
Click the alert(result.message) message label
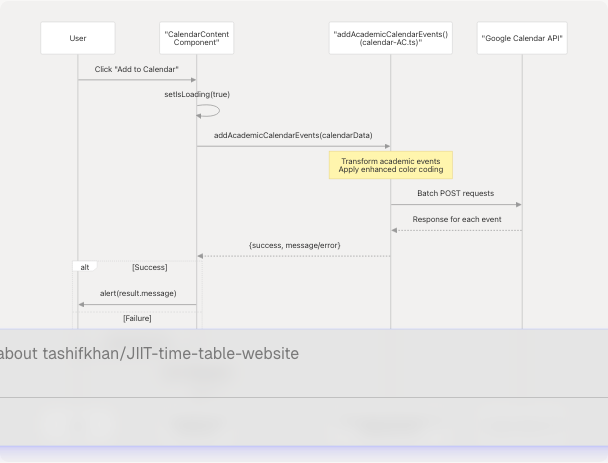tap(138, 293)
